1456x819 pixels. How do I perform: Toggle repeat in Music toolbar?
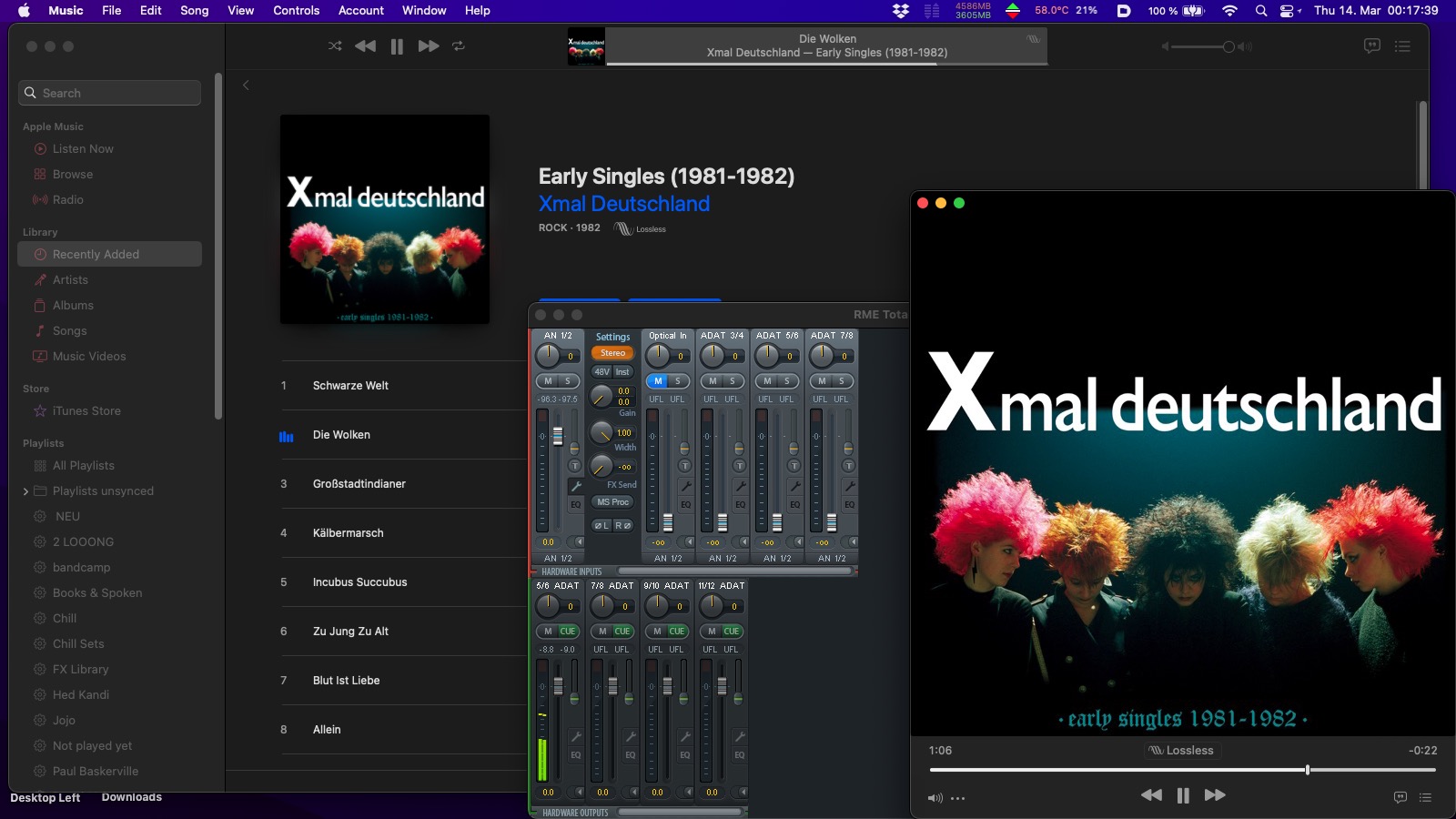pyautogui.click(x=459, y=45)
